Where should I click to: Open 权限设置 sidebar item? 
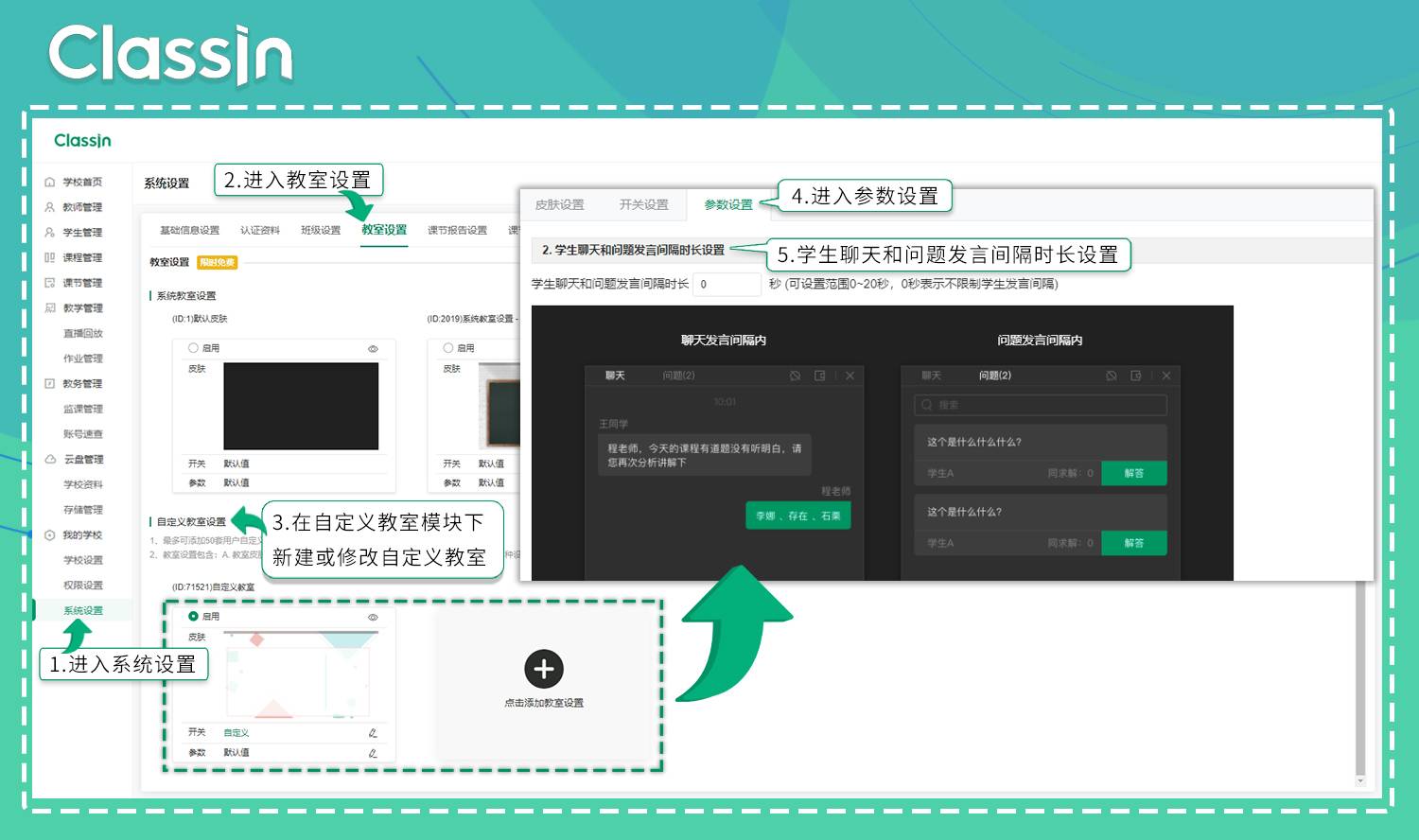click(82, 586)
